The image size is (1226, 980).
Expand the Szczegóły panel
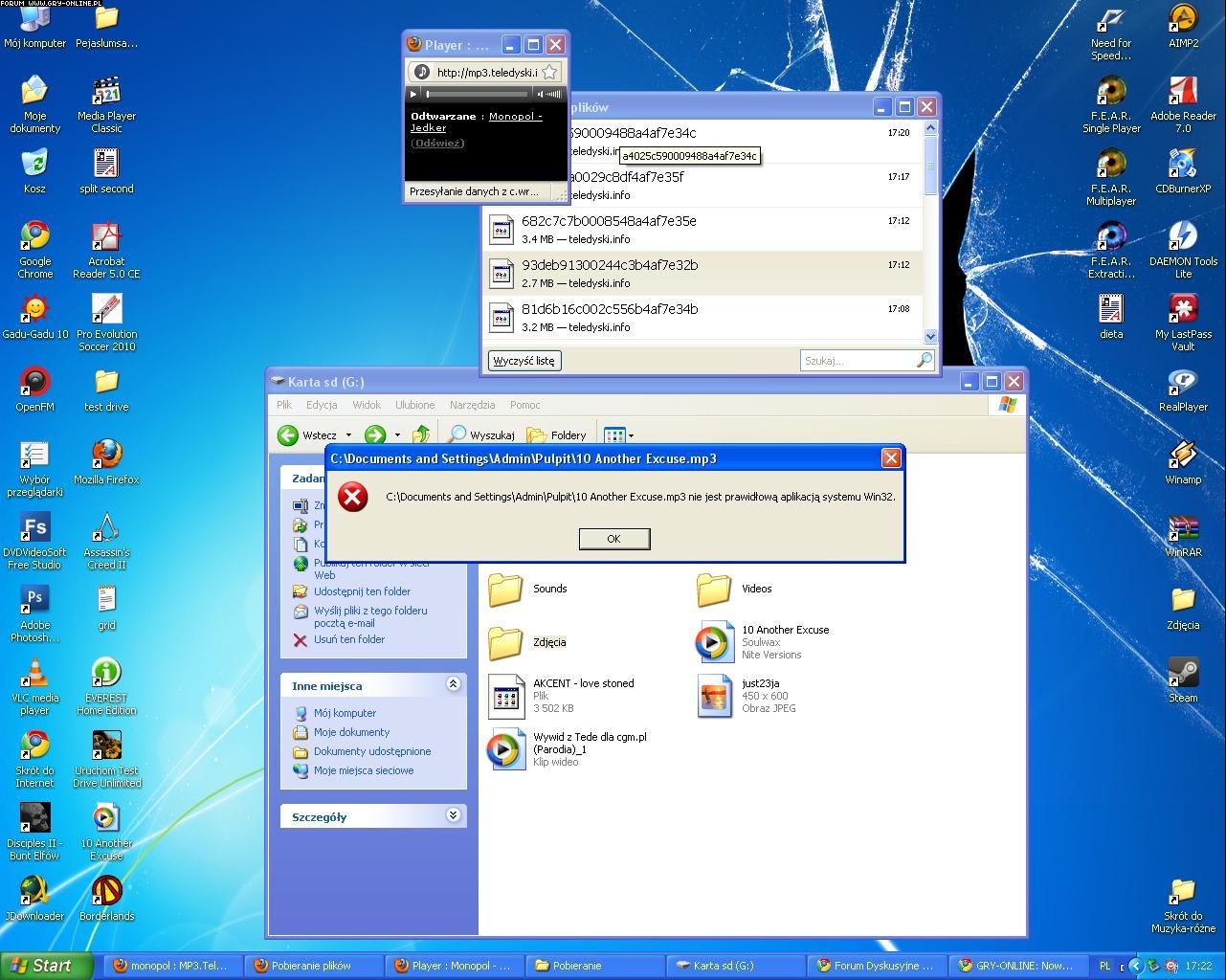(453, 815)
